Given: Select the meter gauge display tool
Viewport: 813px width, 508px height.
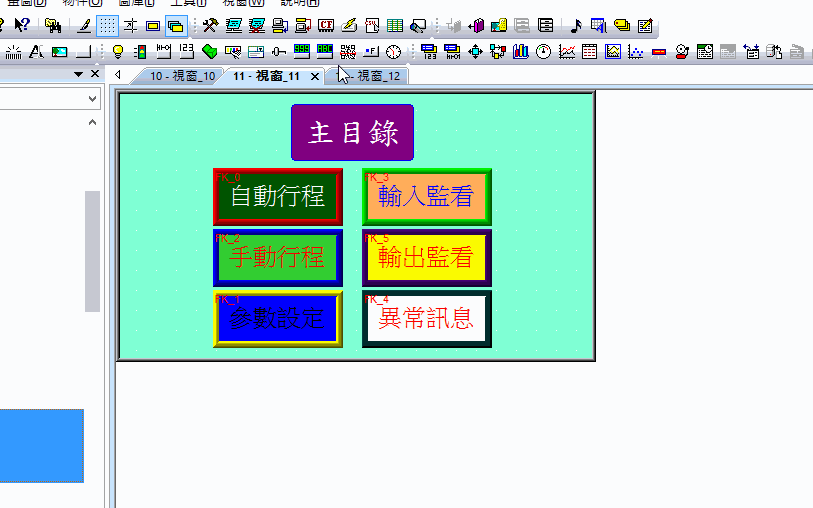Looking at the screenshot, I should click(x=544, y=52).
